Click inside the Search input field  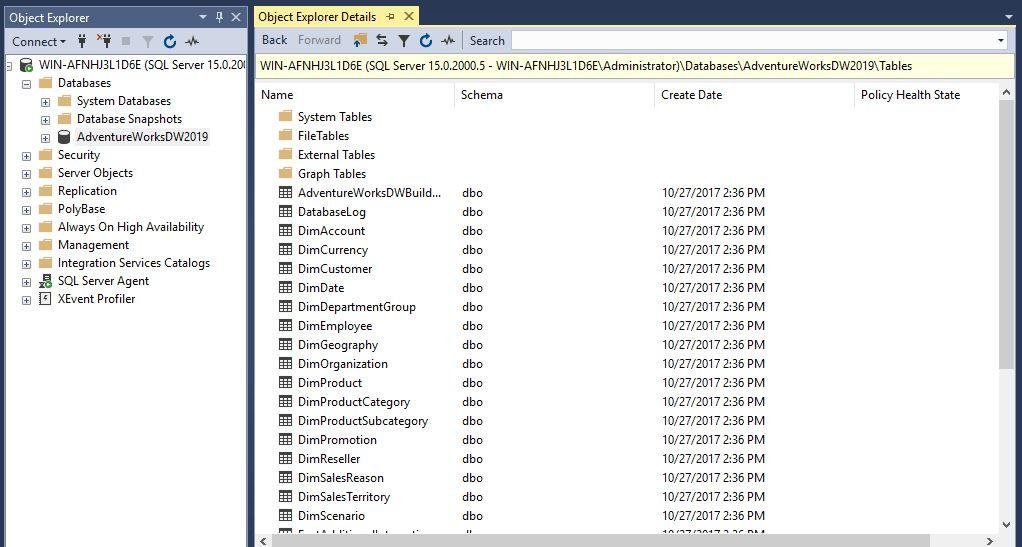(x=753, y=40)
